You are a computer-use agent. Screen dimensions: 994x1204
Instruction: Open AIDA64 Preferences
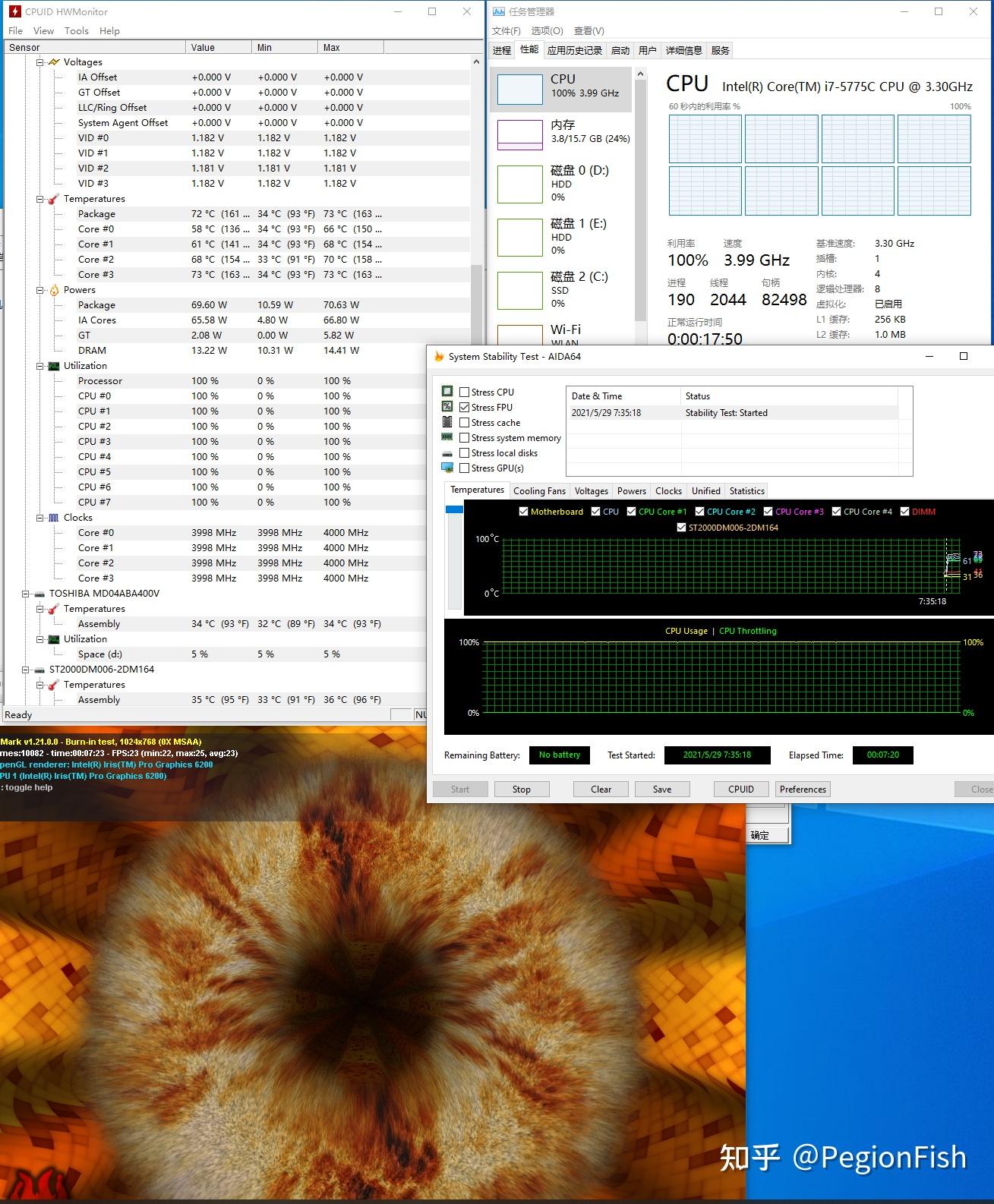pos(803,790)
